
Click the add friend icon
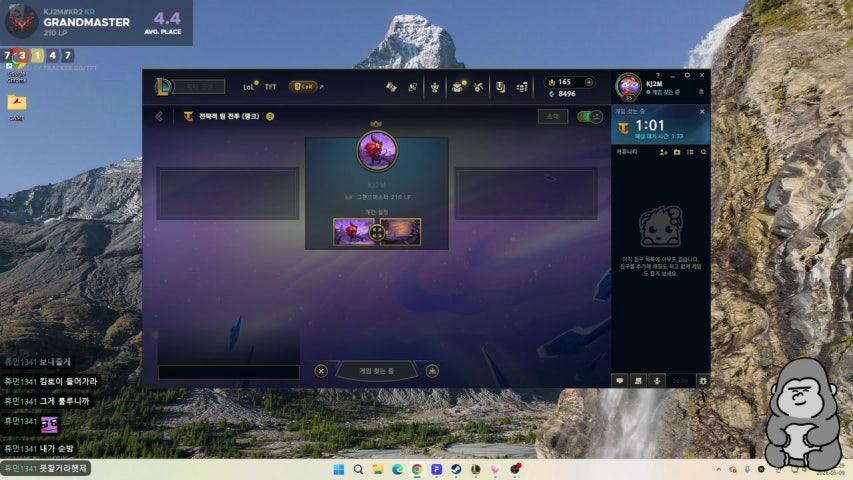tap(663, 152)
